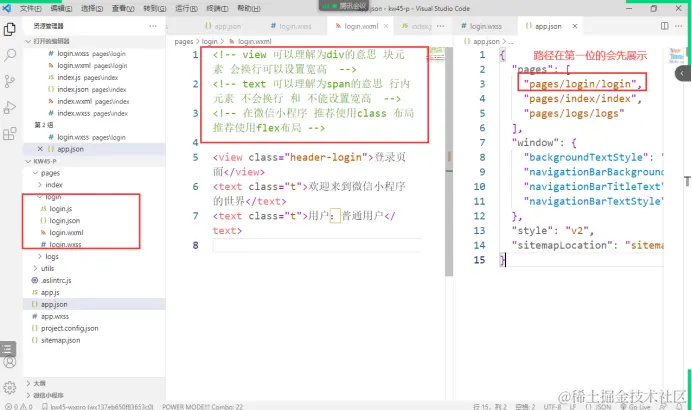Image resolution: width=692 pixels, height=410 pixels.
Task: Open the 转到(G) menu
Action: click(154, 8)
